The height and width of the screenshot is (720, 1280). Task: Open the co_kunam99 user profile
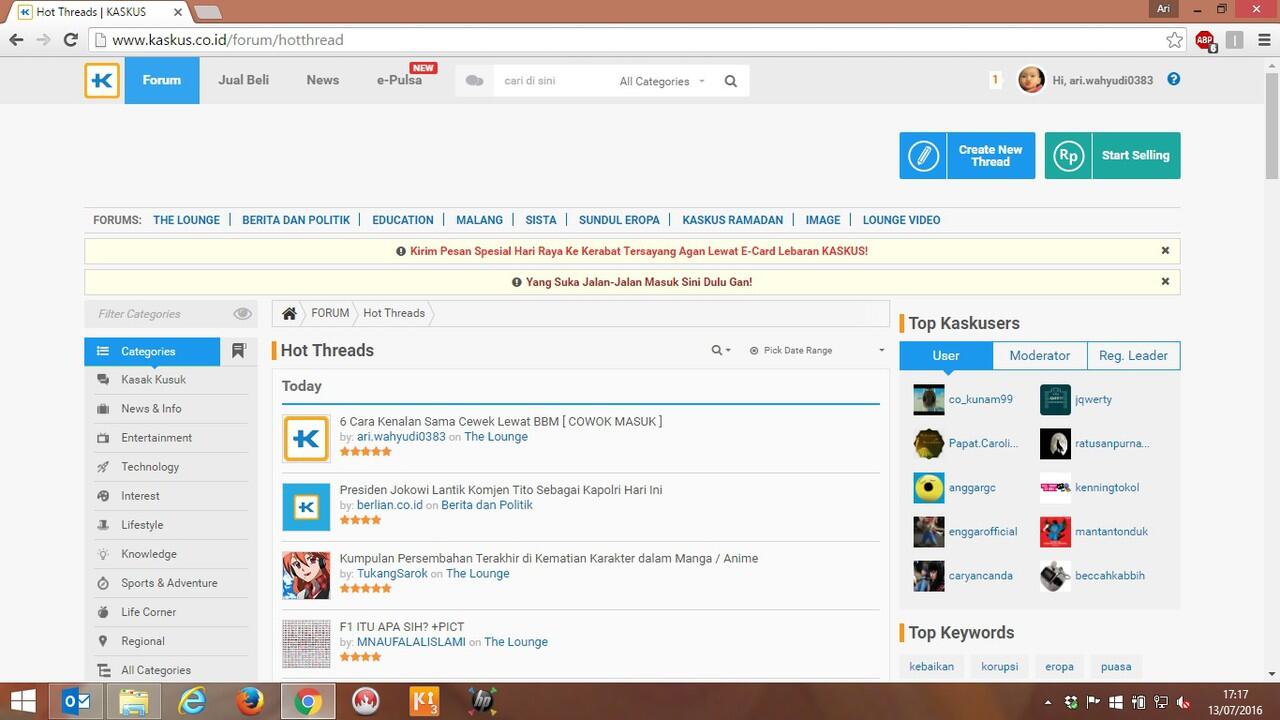click(981, 399)
